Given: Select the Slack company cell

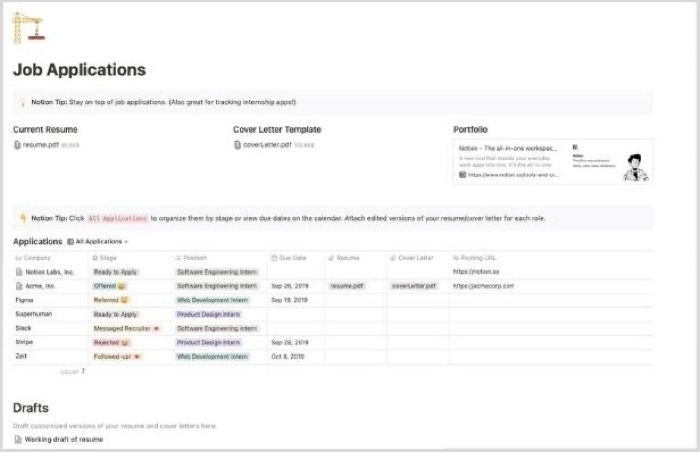Looking at the screenshot, I should pyautogui.click(x=50, y=328).
